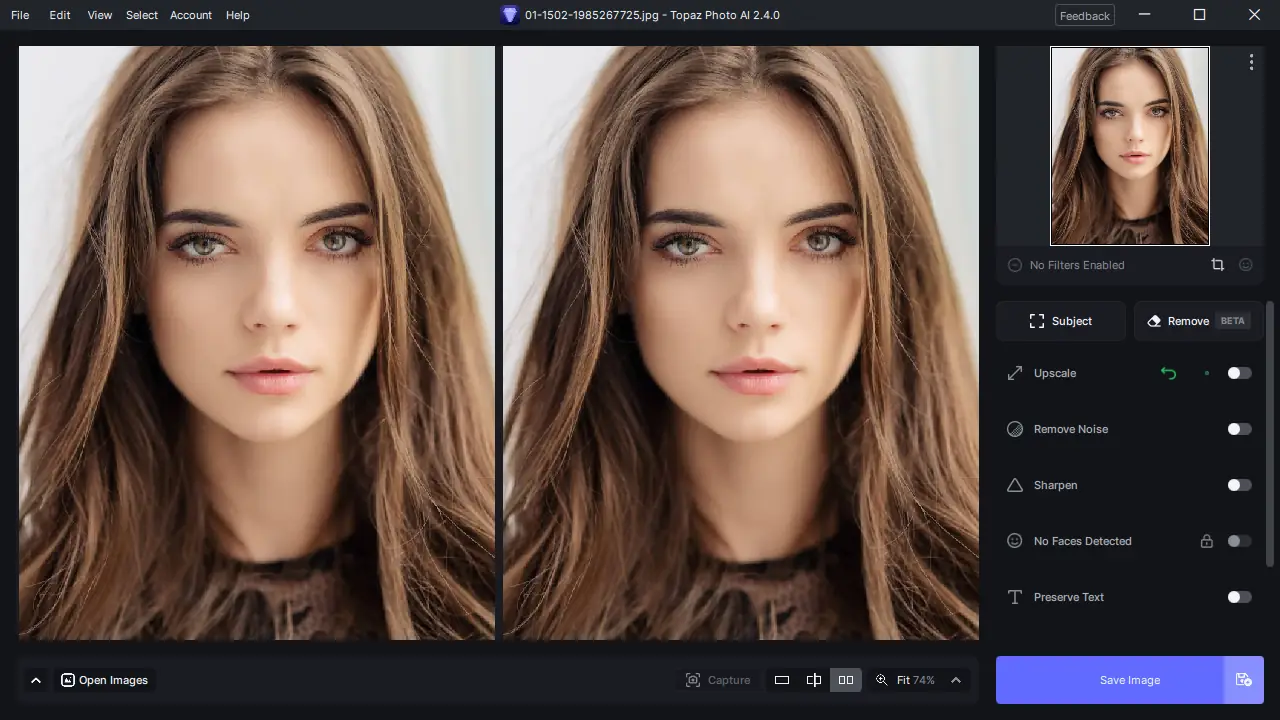Open the Select menu

[142, 15]
